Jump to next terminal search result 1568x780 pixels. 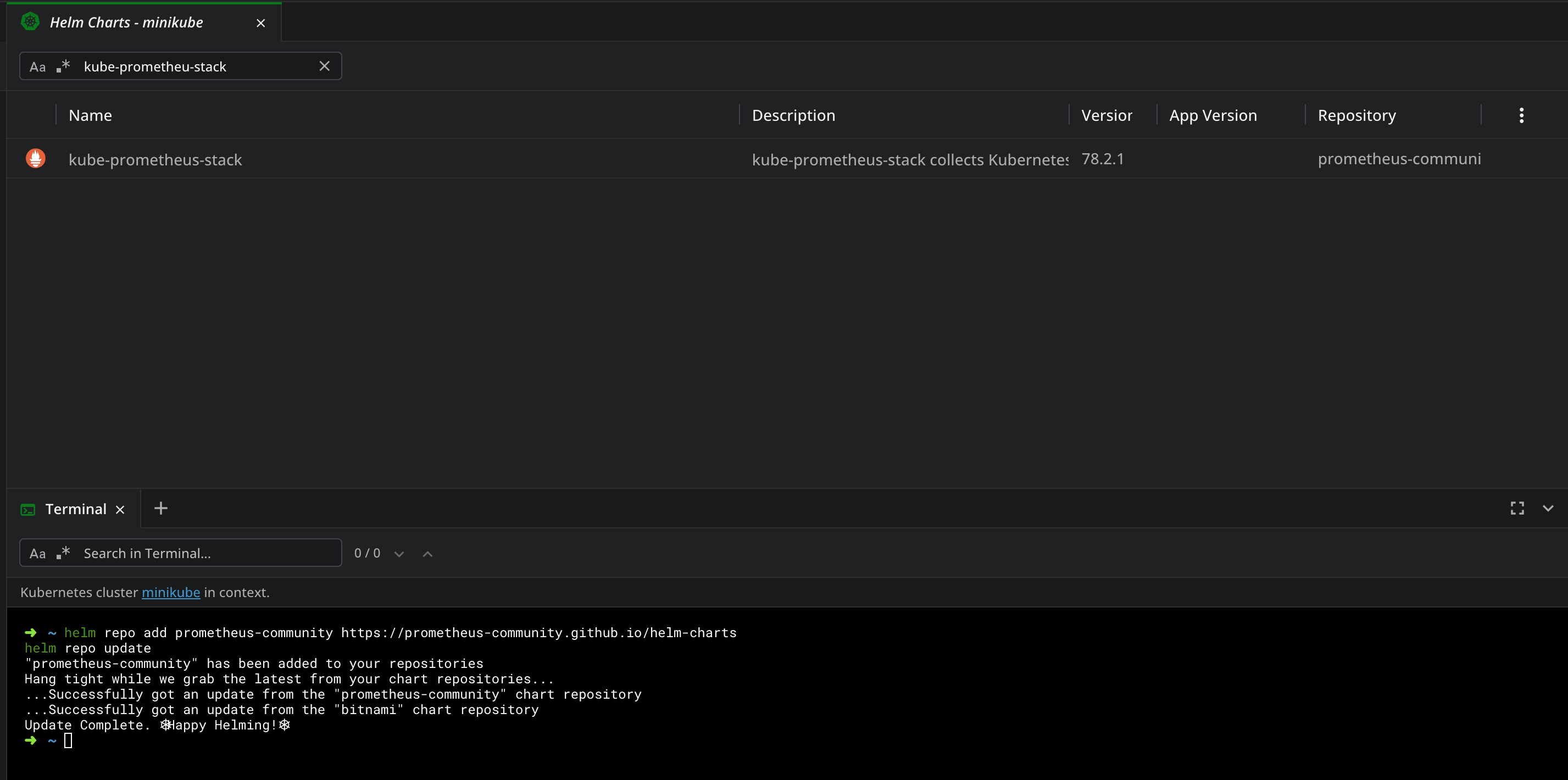coord(399,554)
